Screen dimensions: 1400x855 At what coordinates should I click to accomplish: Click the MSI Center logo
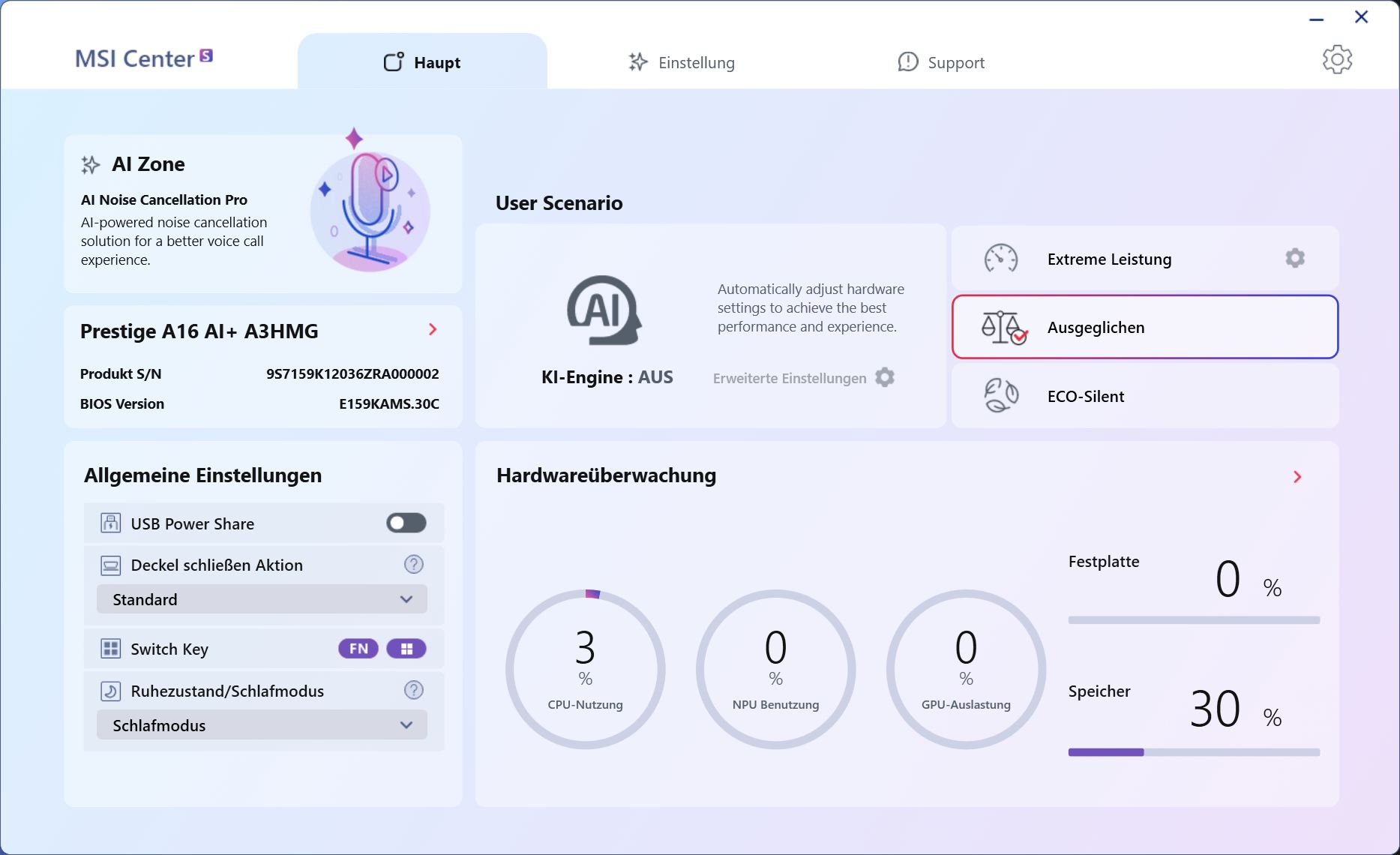pyautogui.click(x=144, y=58)
